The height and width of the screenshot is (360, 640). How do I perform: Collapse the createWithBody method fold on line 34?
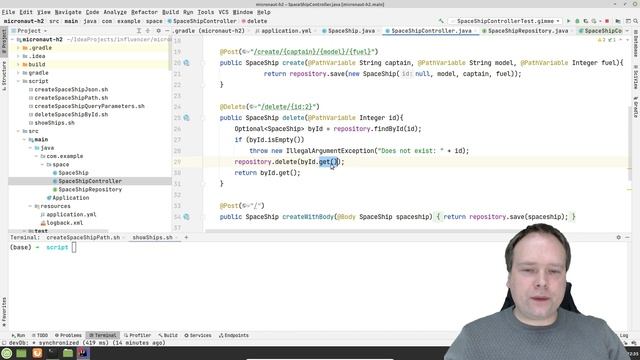(203, 217)
